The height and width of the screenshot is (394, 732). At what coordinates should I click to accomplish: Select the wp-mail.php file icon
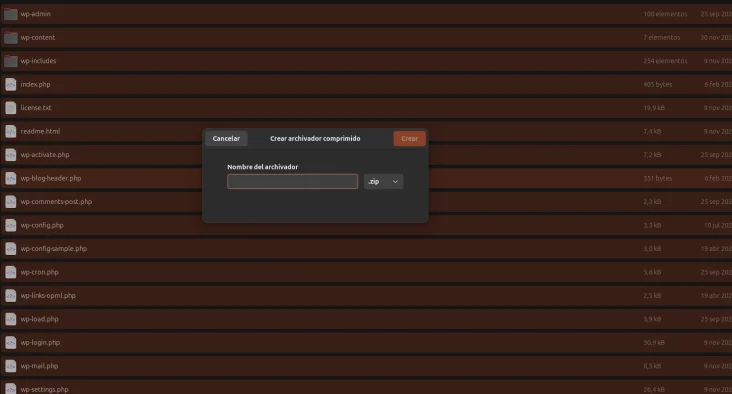pos(11,366)
